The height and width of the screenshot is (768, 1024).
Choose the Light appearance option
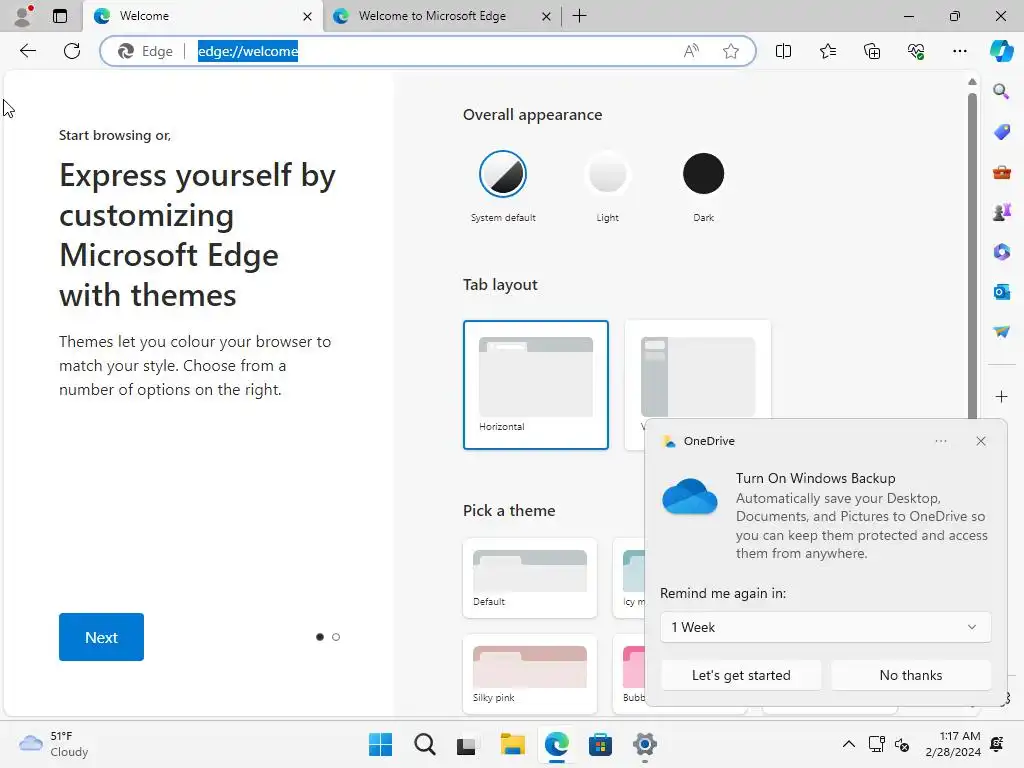607,174
